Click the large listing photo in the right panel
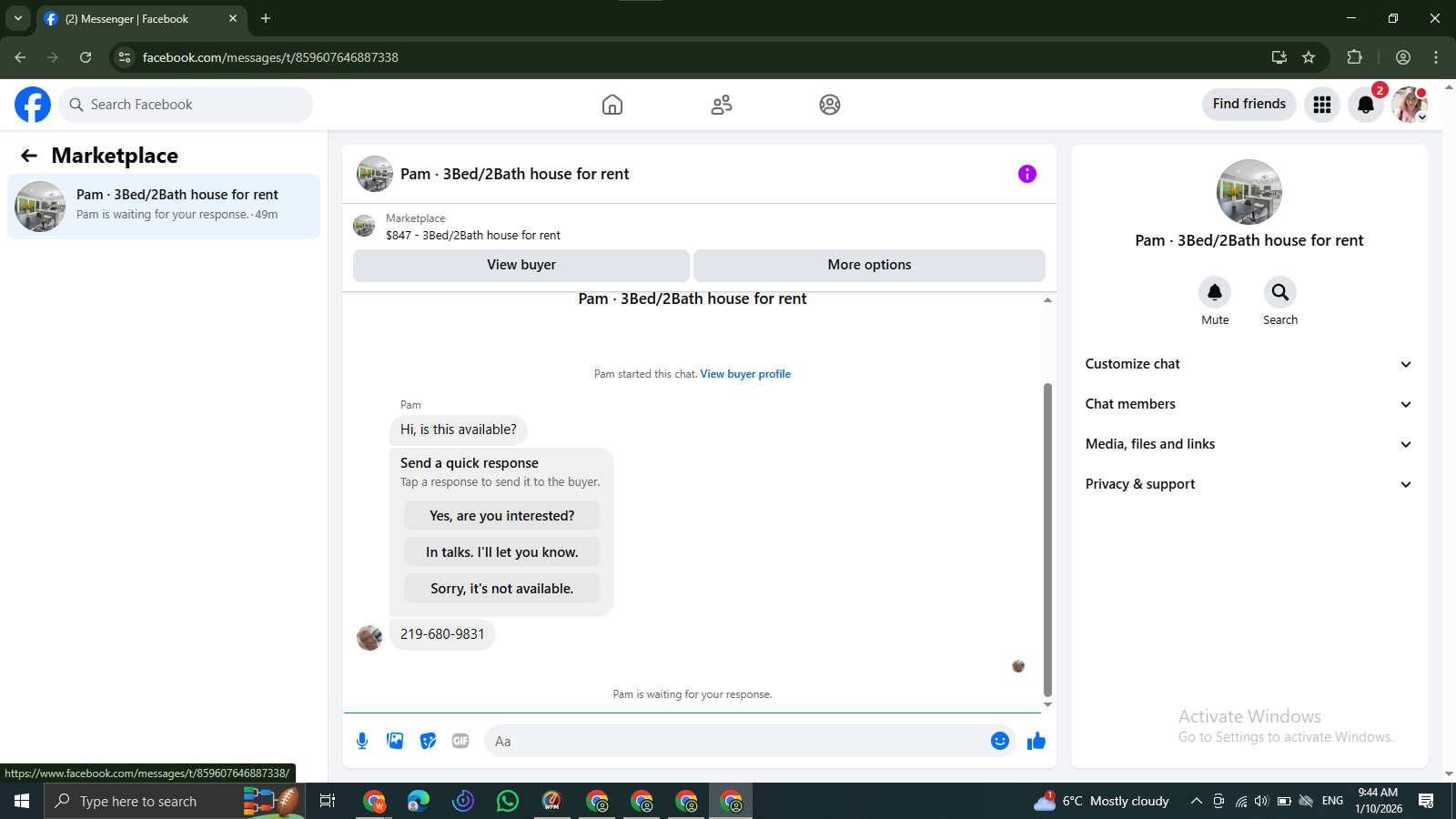The width and height of the screenshot is (1456, 819). 1249,192
